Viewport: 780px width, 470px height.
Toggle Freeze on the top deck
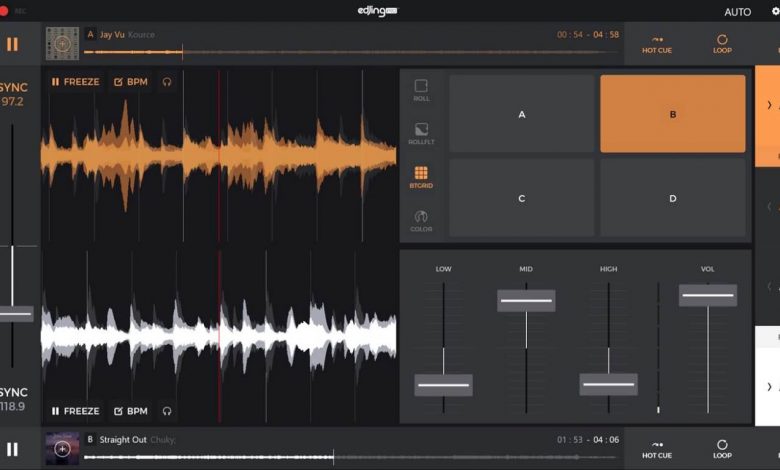[x=76, y=82]
